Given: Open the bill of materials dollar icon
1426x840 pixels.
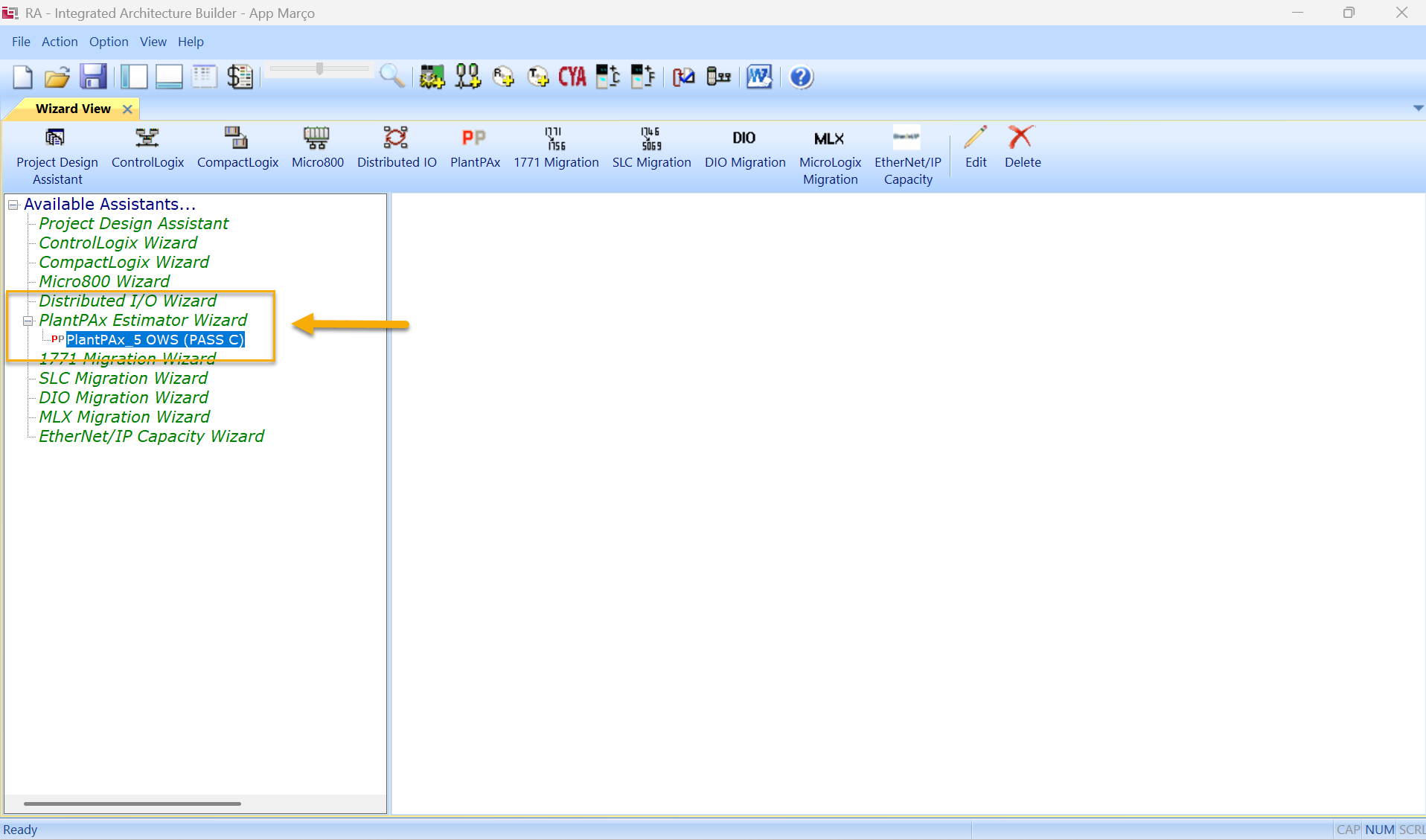Looking at the screenshot, I should pyautogui.click(x=240, y=77).
